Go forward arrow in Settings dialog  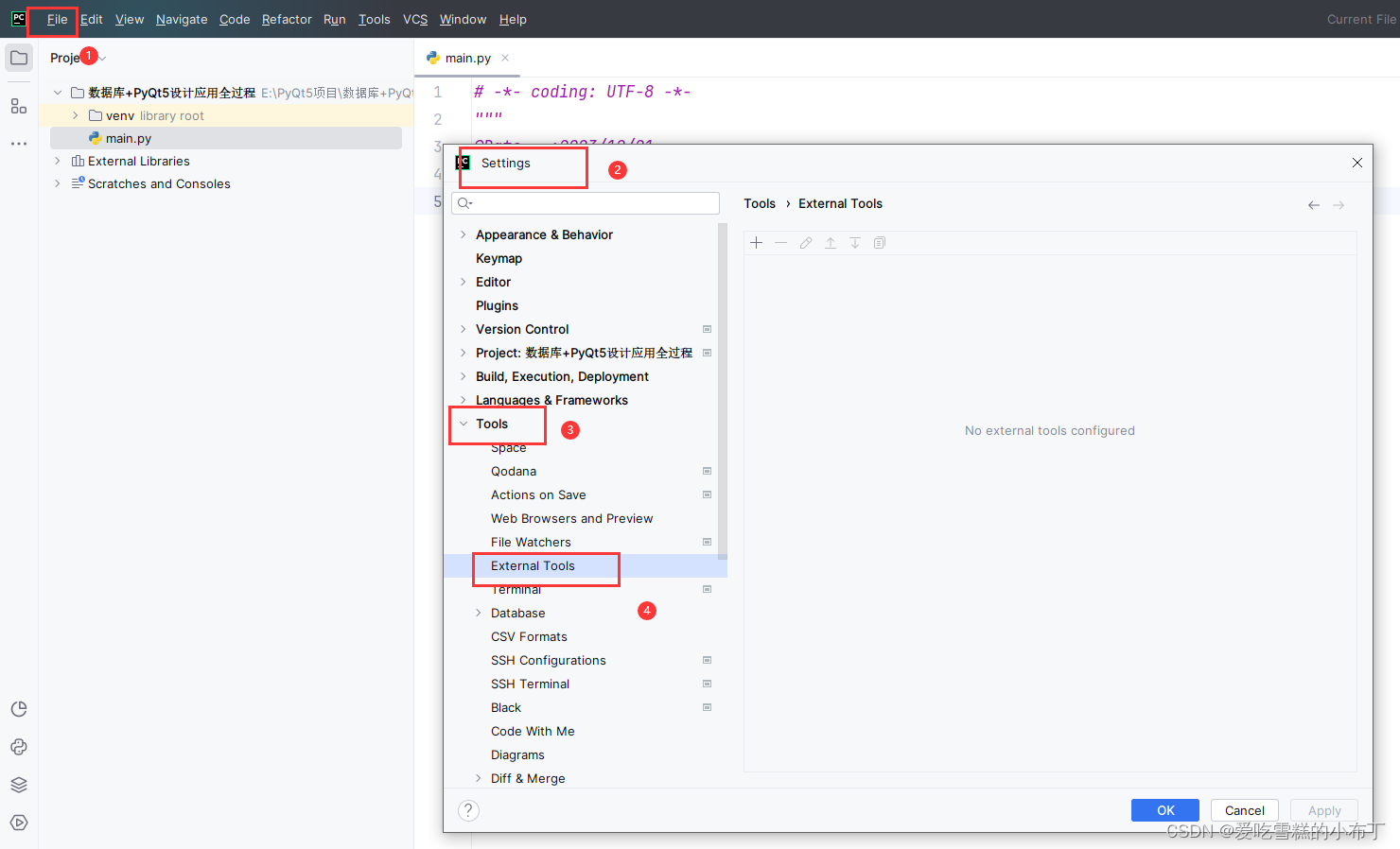coord(1339,205)
